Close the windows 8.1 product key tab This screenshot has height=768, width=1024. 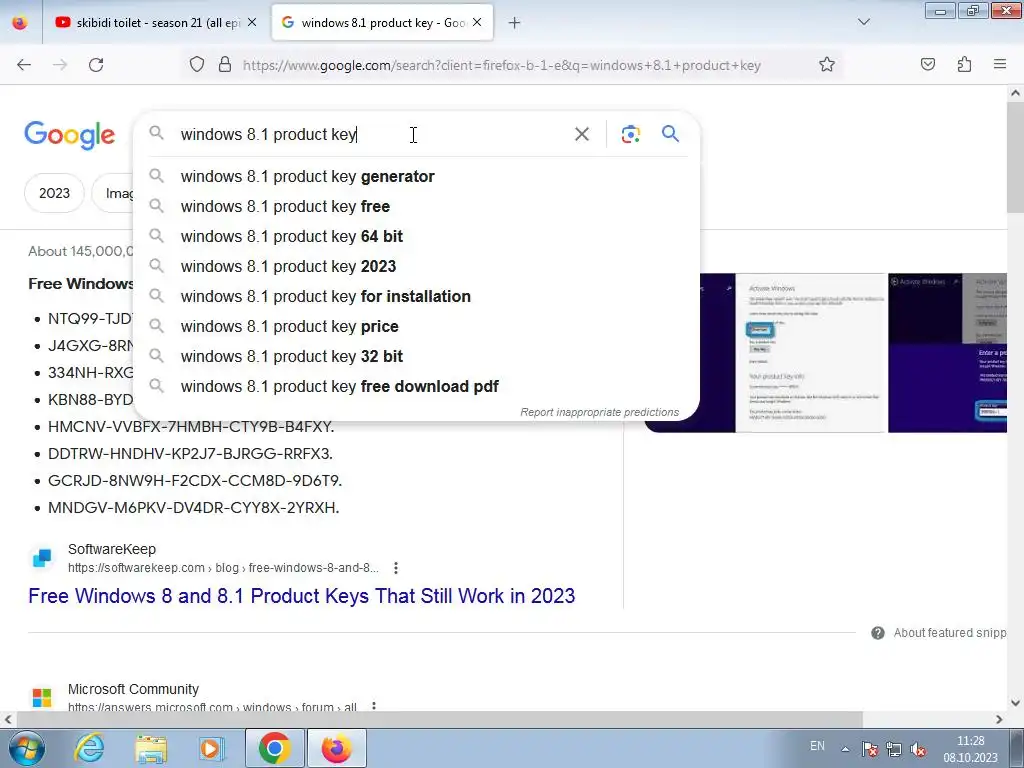(x=477, y=23)
